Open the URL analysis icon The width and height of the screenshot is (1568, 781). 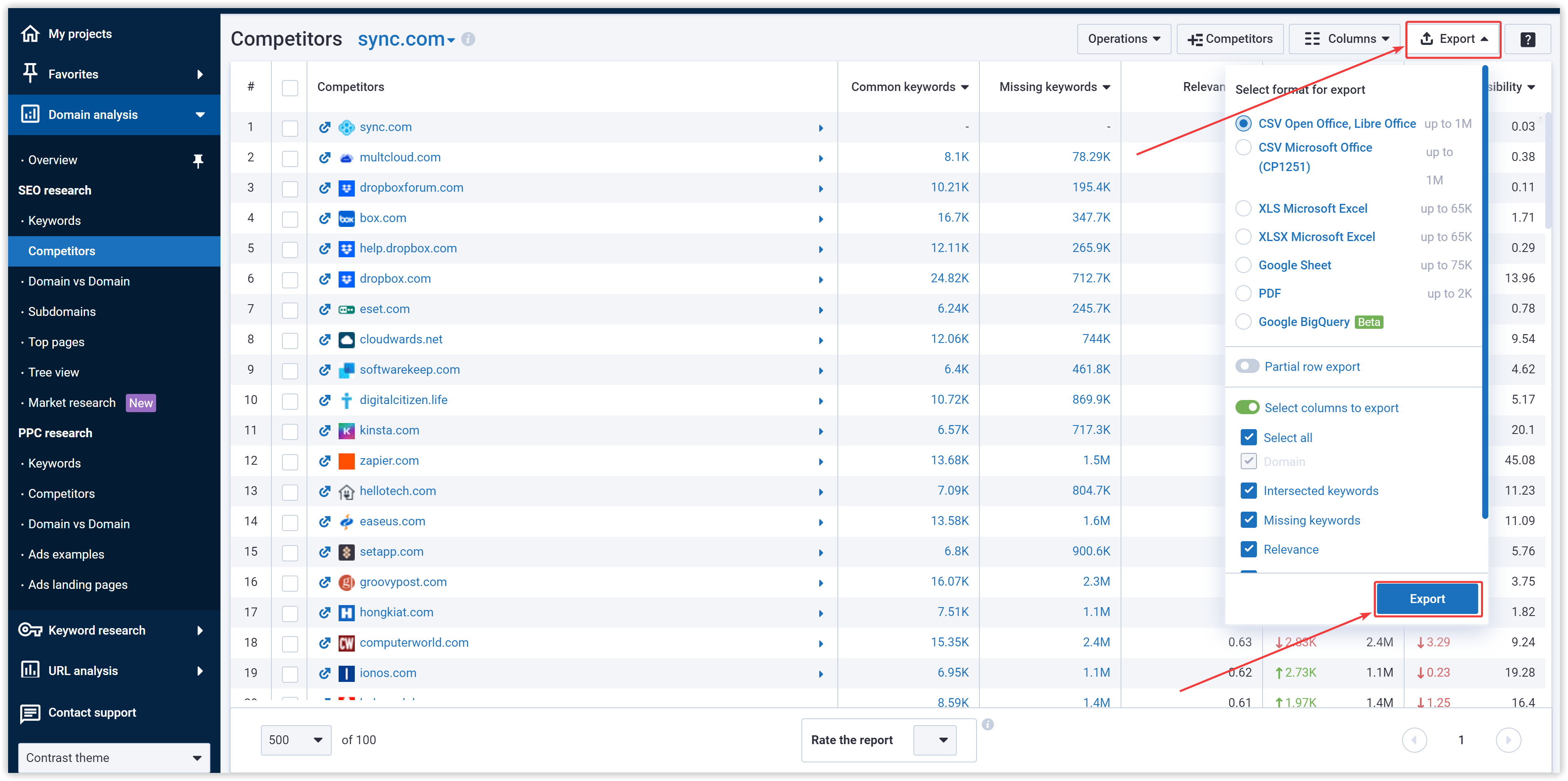point(30,670)
